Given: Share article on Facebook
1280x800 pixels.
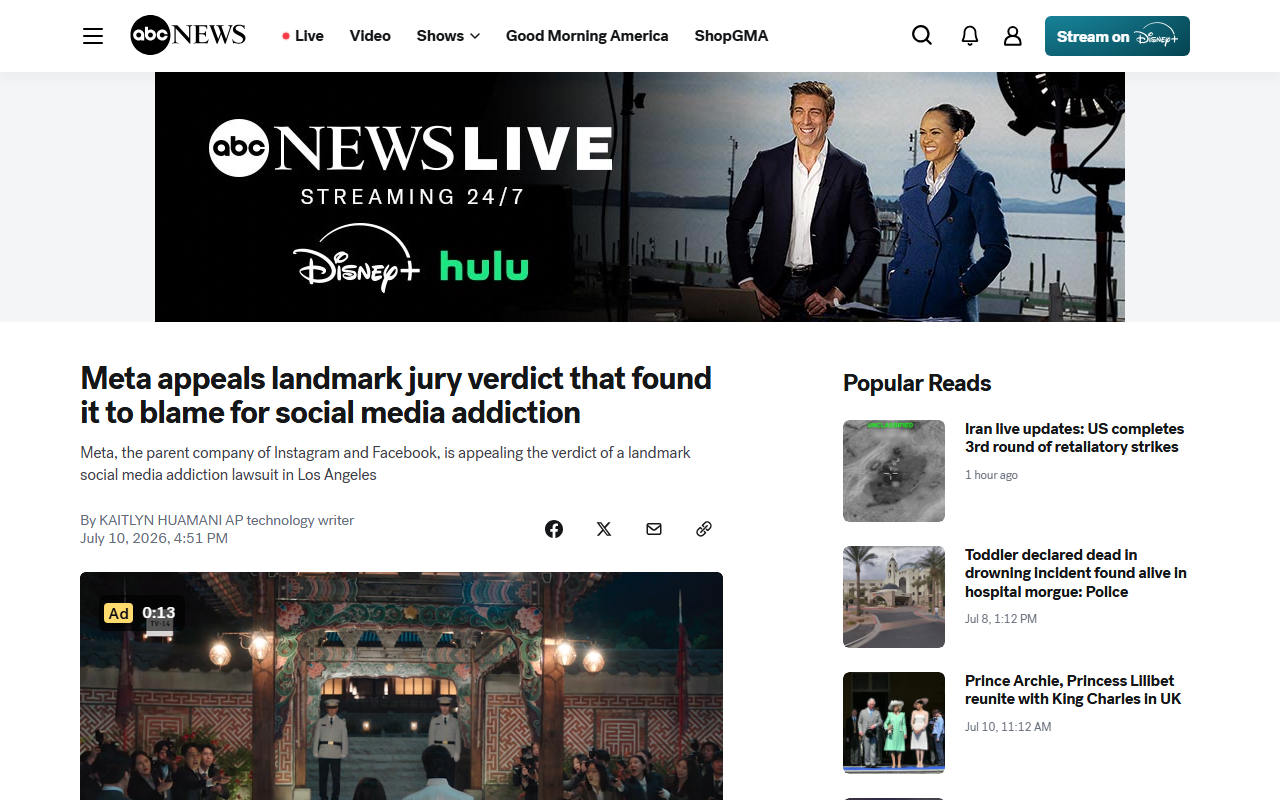Looking at the screenshot, I should pos(554,529).
